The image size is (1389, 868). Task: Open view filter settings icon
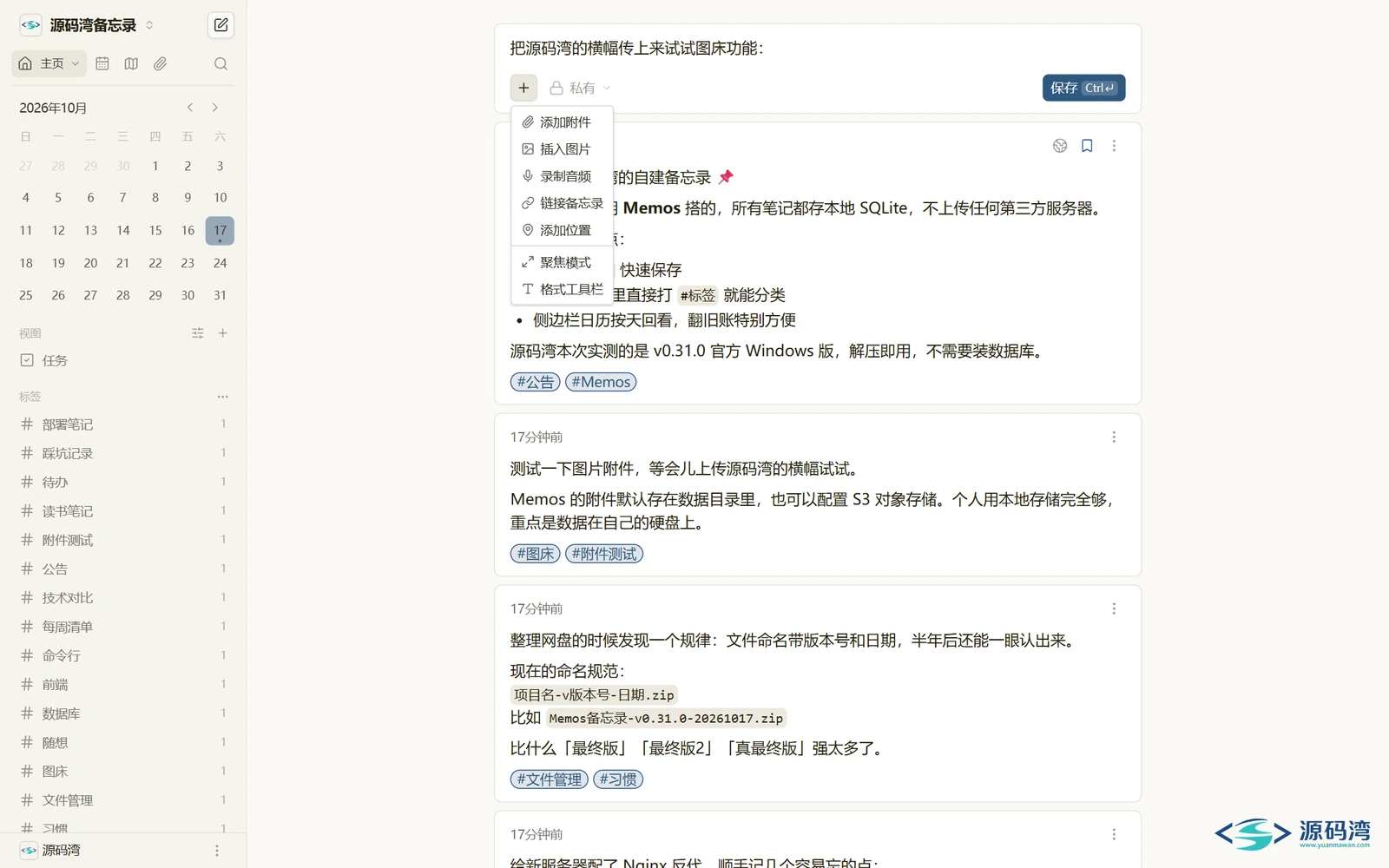coord(198,333)
